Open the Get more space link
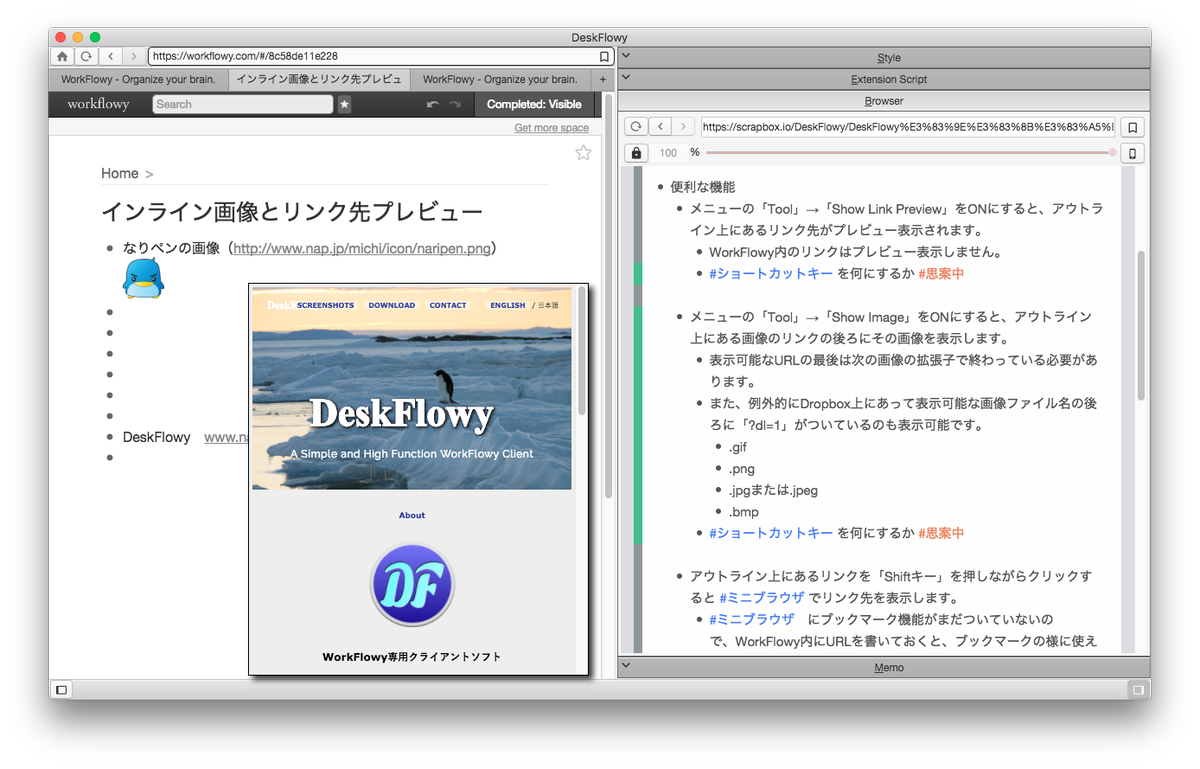1200x769 pixels. 551,128
